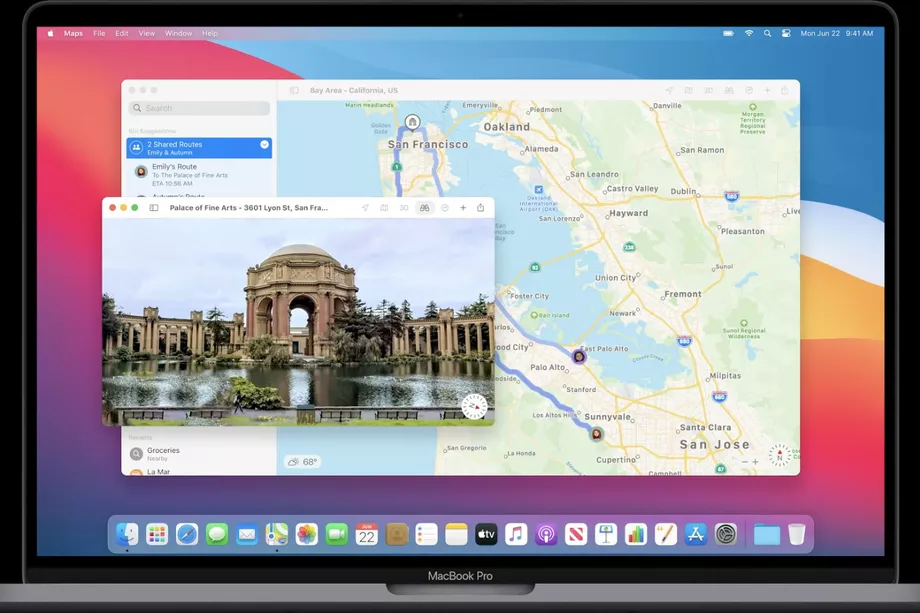Select Emily's Route in sidebar

(199, 174)
